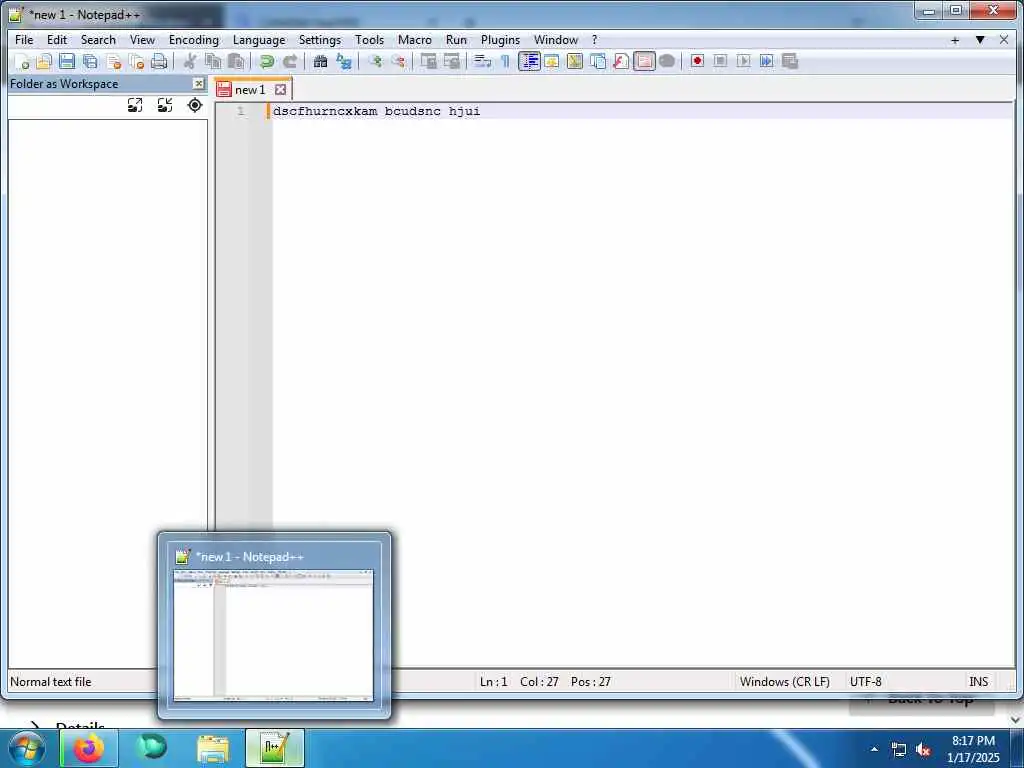Zoom in on the editor text
Viewport: 1024px width, 768px height.
click(x=375, y=61)
